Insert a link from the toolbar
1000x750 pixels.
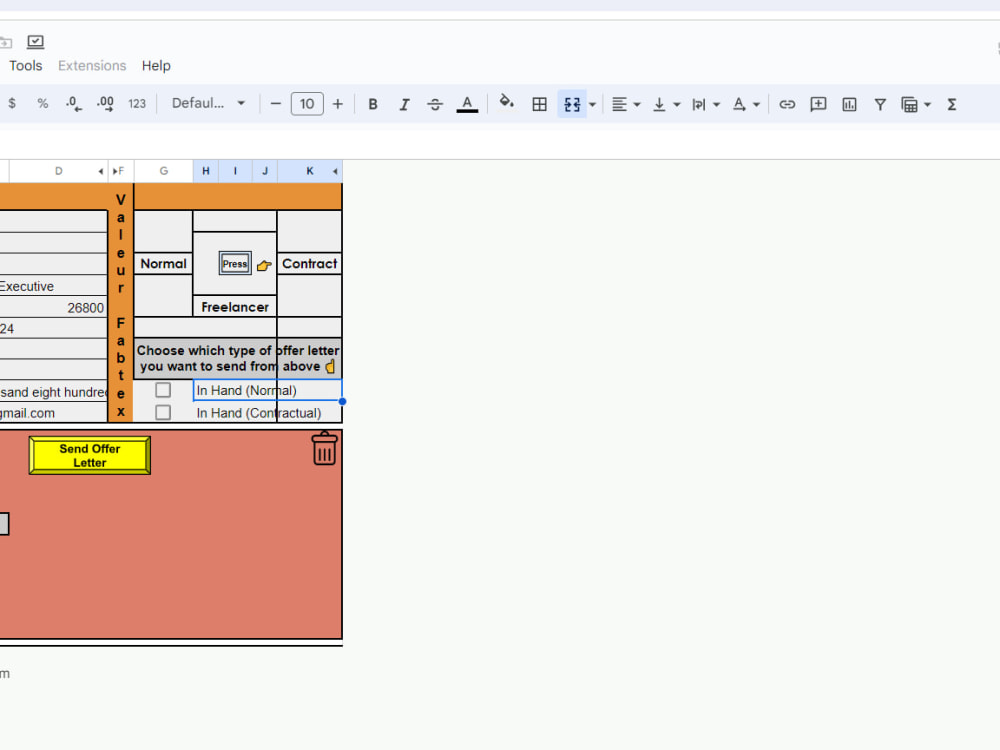(x=787, y=104)
